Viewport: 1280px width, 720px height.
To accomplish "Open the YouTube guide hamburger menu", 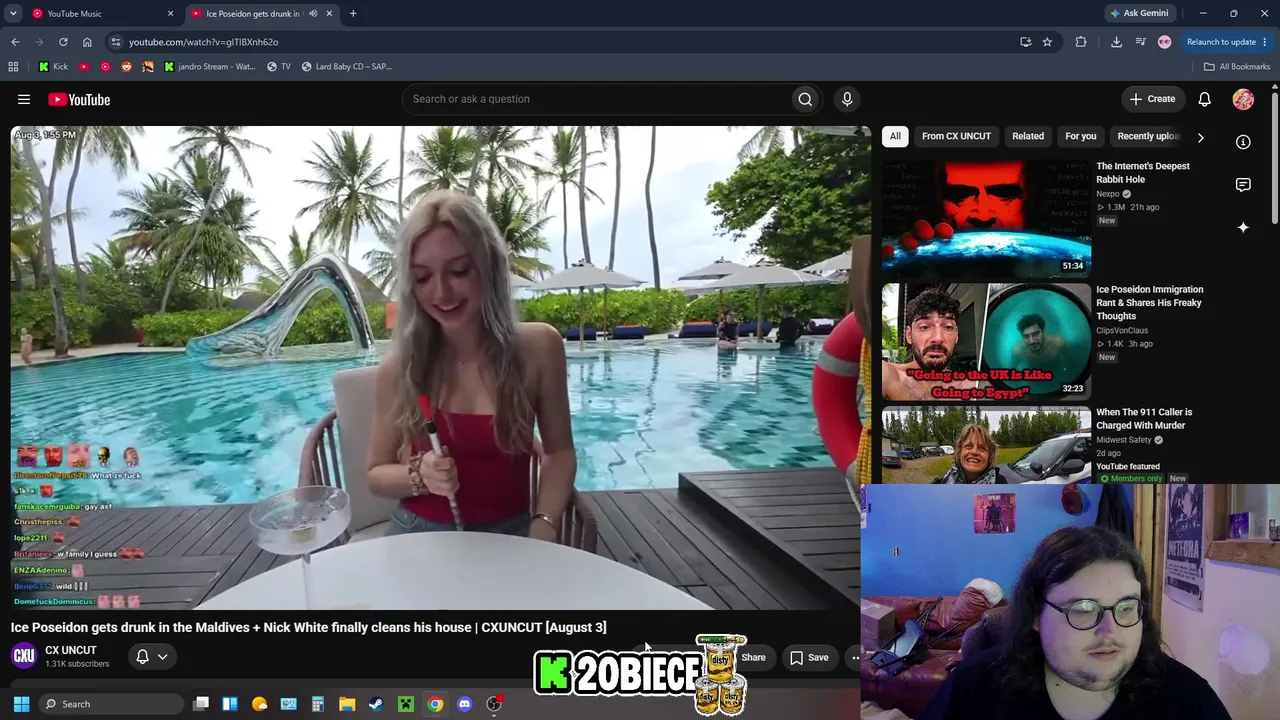I will tap(24, 99).
